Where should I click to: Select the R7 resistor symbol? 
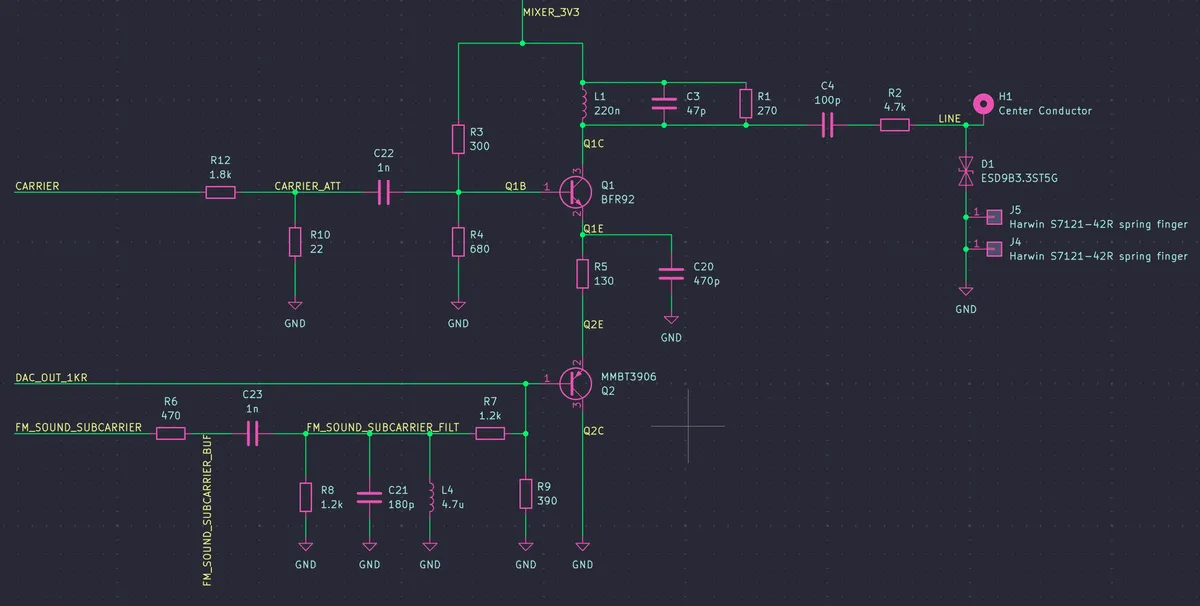(490, 433)
